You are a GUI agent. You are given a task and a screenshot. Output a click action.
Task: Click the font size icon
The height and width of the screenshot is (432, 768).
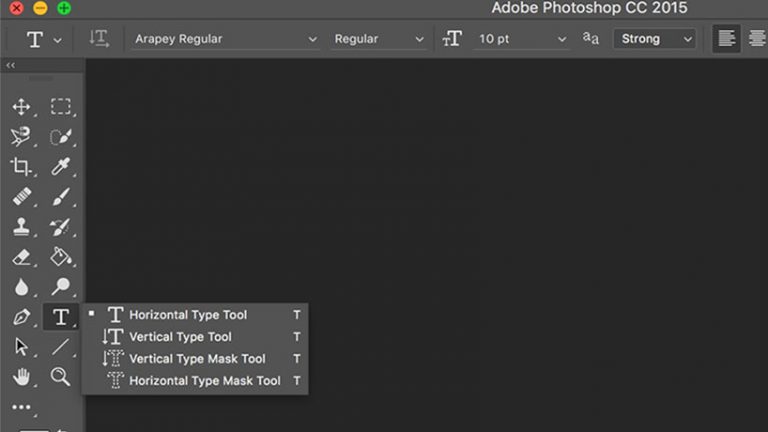[x=452, y=39]
